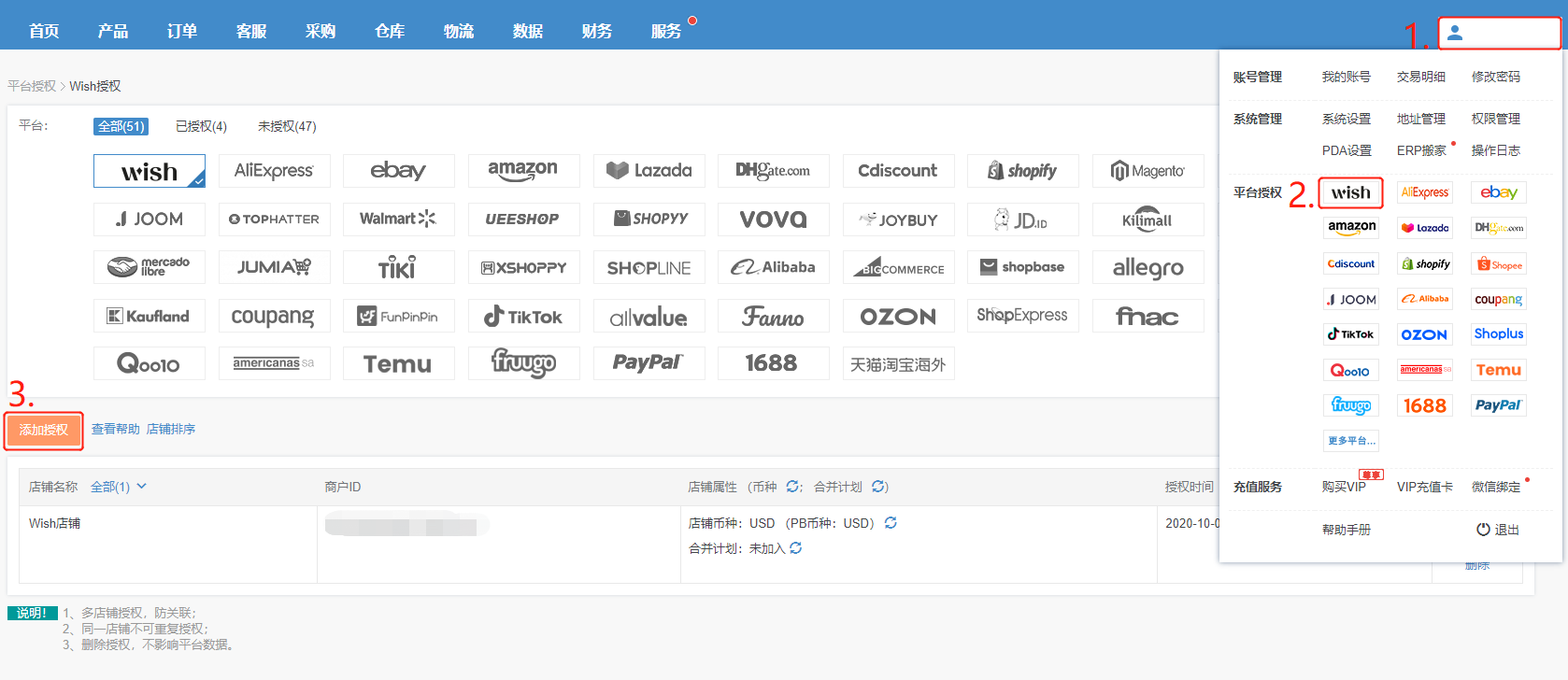
Task: Select the fnac platform tile
Action: tap(1147, 316)
